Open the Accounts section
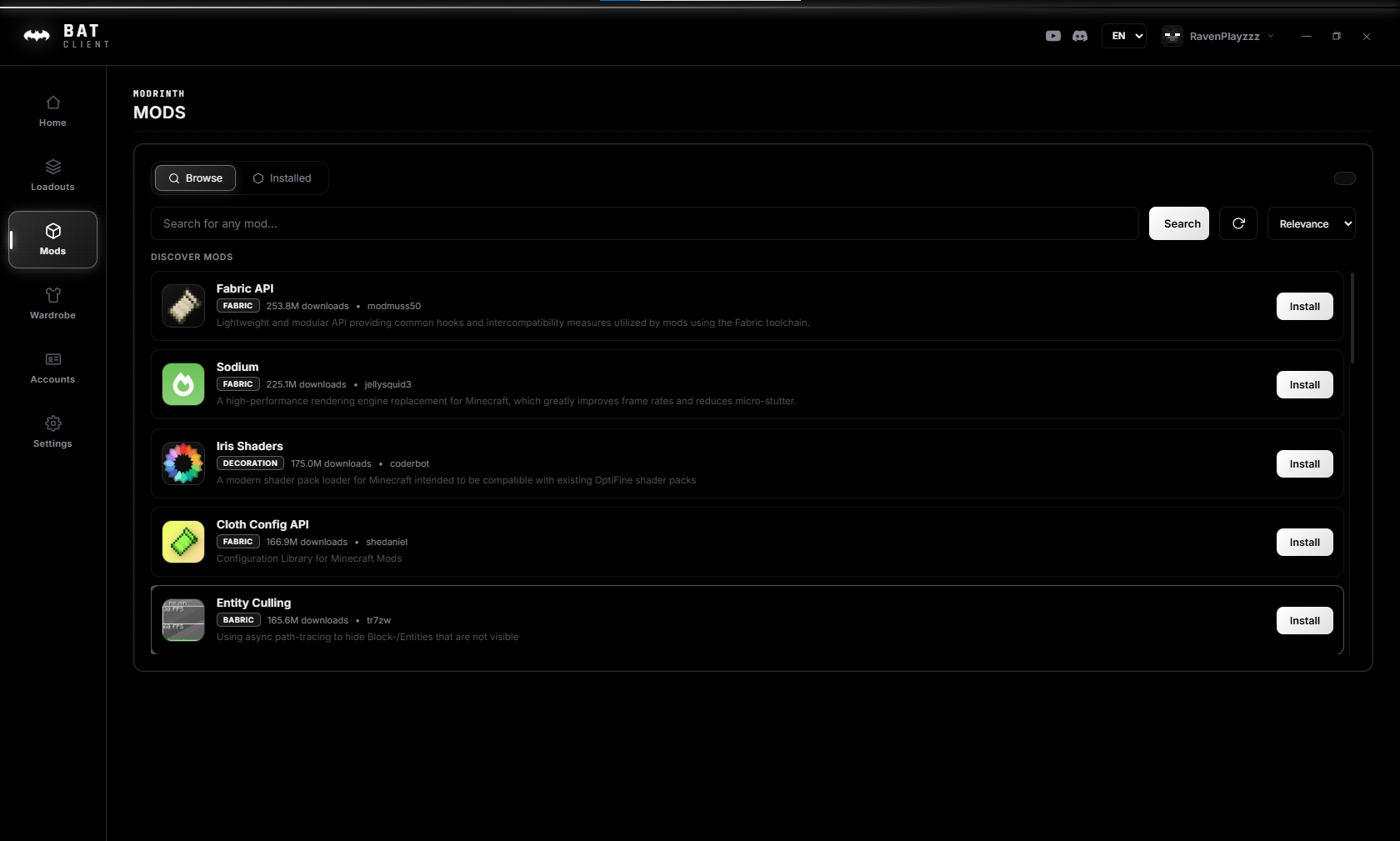 coord(52,368)
